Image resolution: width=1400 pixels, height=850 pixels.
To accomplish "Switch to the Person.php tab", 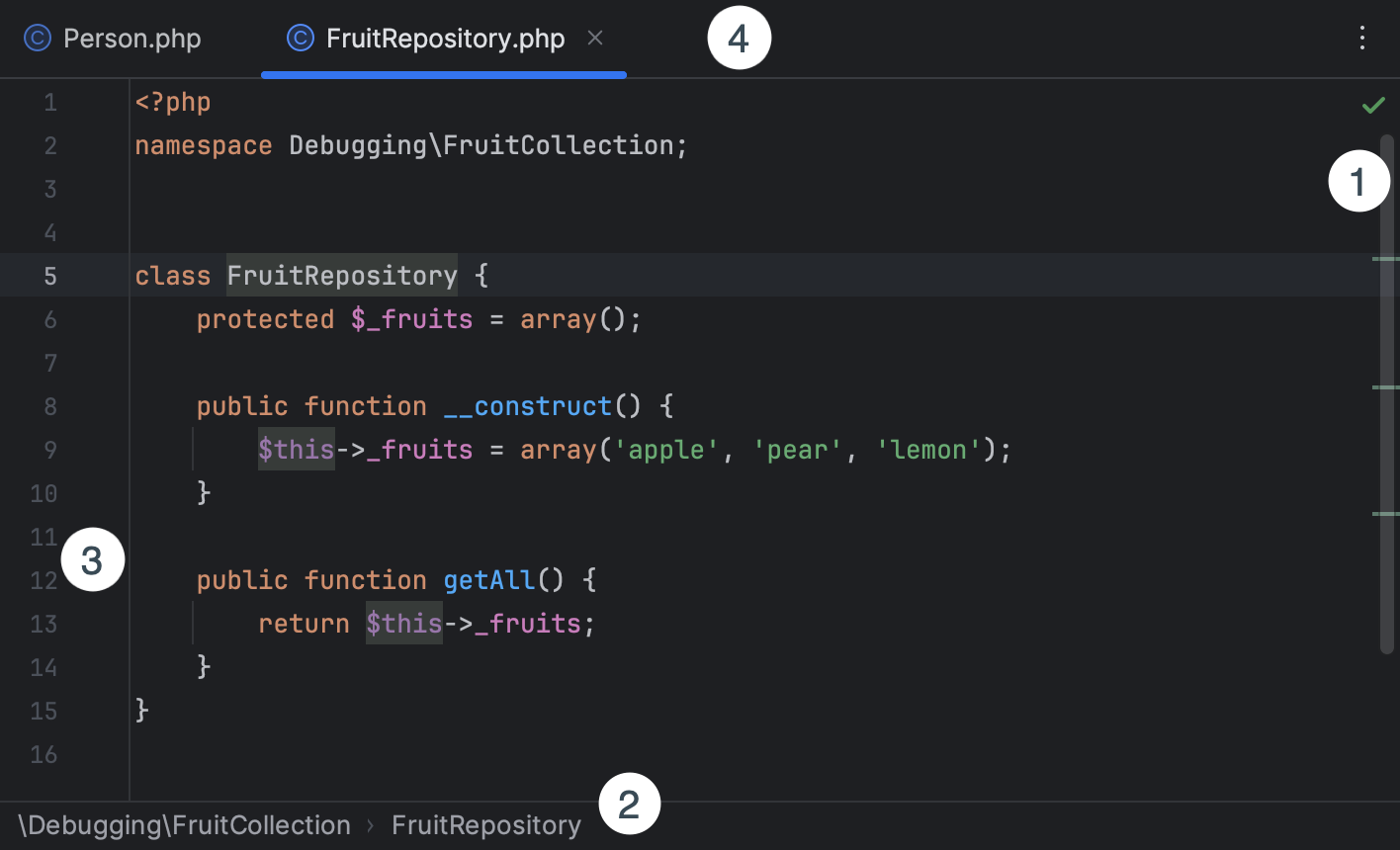I will (x=131, y=38).
